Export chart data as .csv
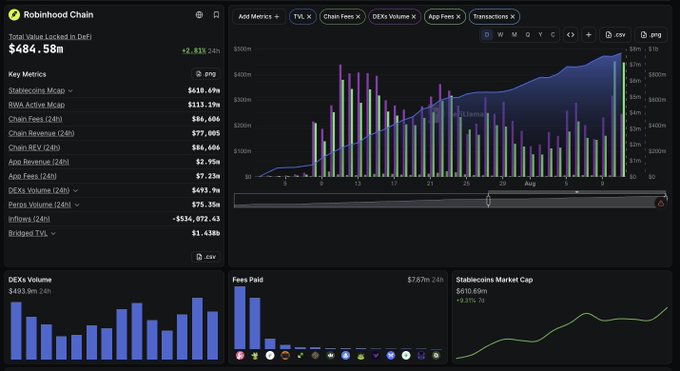Viewport: 680px width, 371px height. tap(615, 35)
